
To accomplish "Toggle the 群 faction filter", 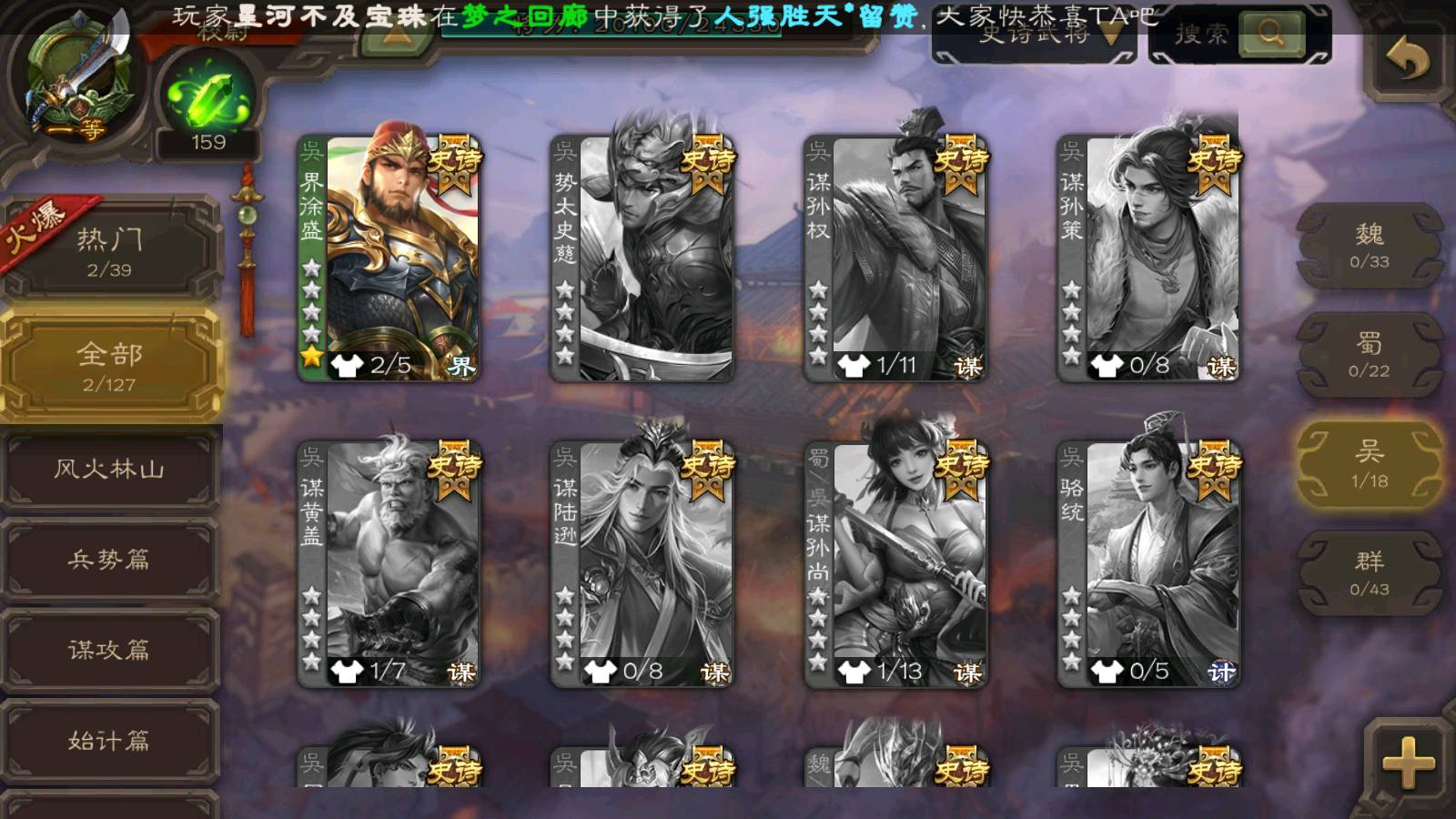I will [x=1369, y=573].
